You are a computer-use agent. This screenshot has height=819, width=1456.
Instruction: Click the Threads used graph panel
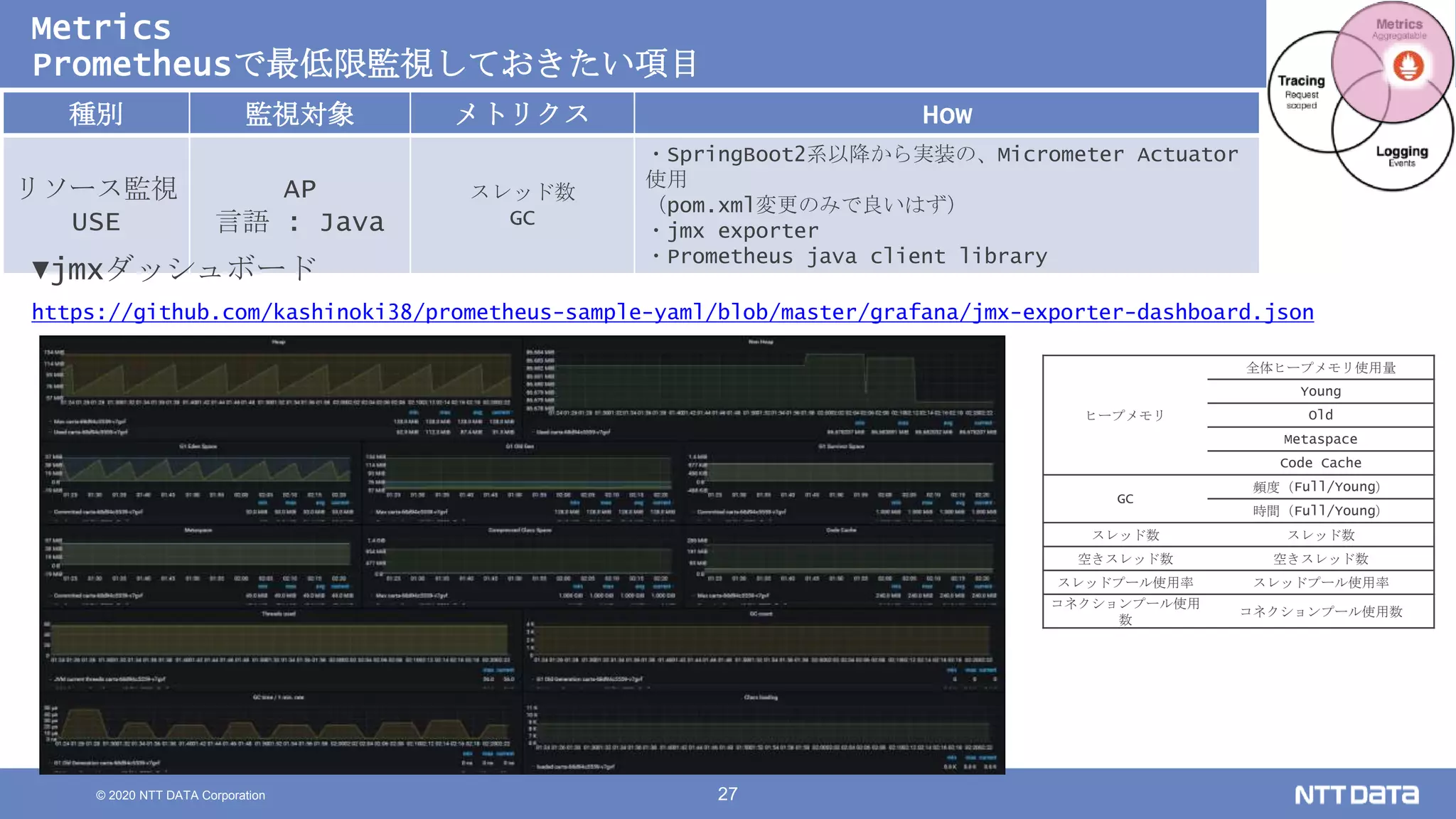click(281, 650)
